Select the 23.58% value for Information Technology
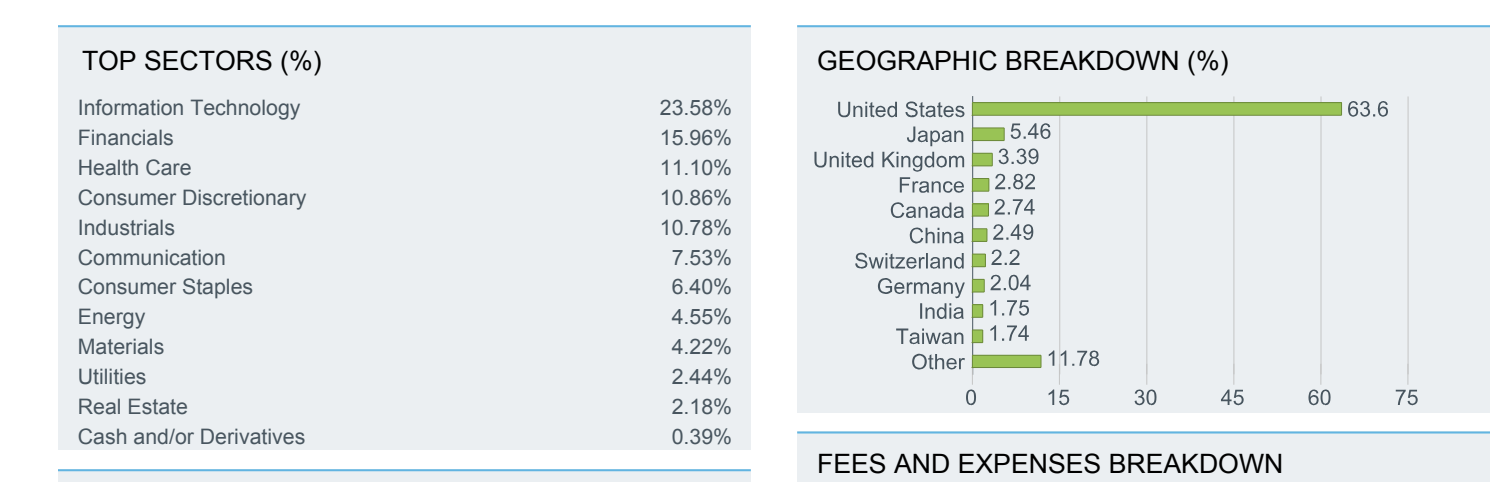Viewport: 1512px width, 482px height. point(695,108)
